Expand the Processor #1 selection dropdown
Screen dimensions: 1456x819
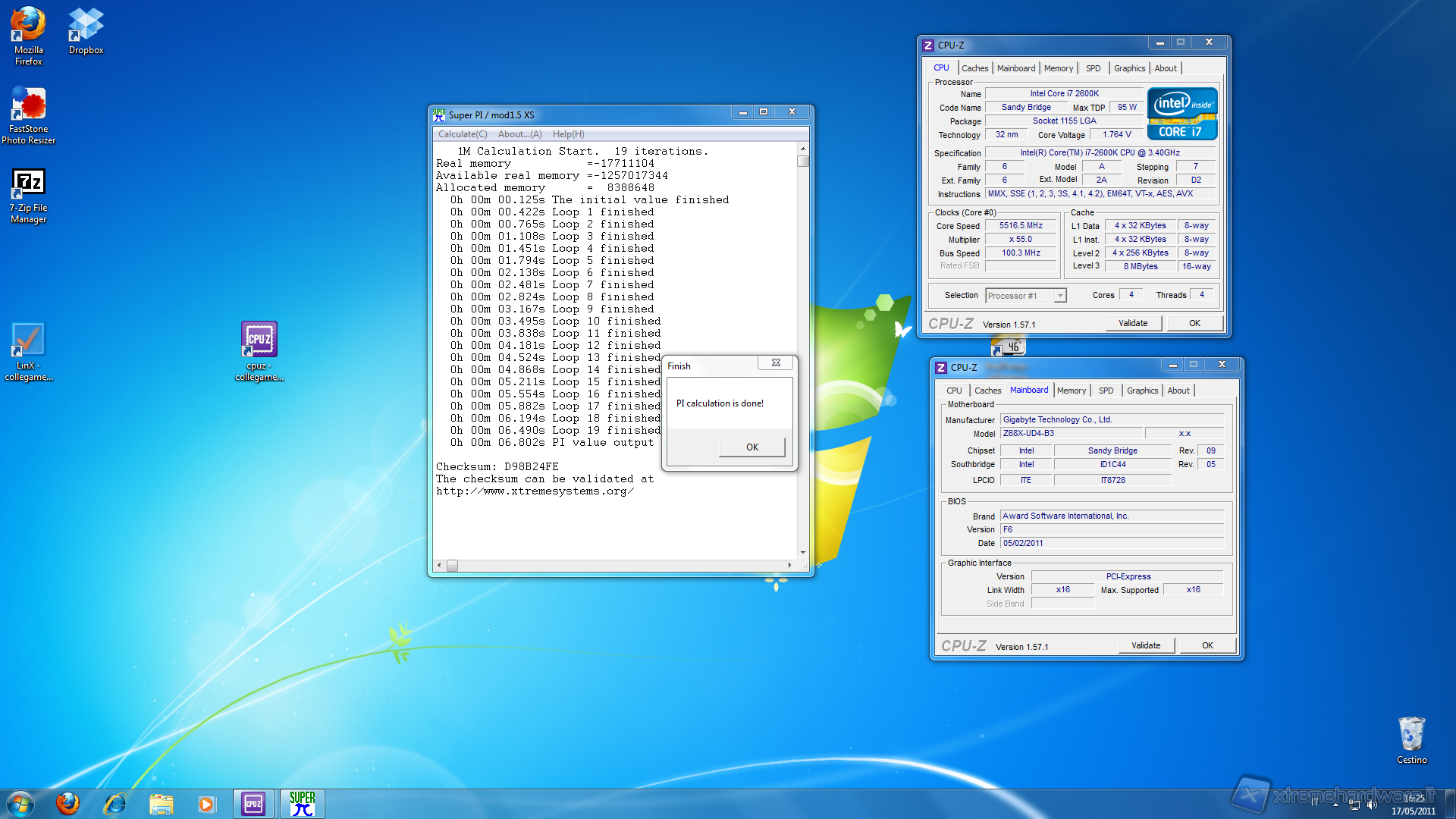pos(1059,296)
